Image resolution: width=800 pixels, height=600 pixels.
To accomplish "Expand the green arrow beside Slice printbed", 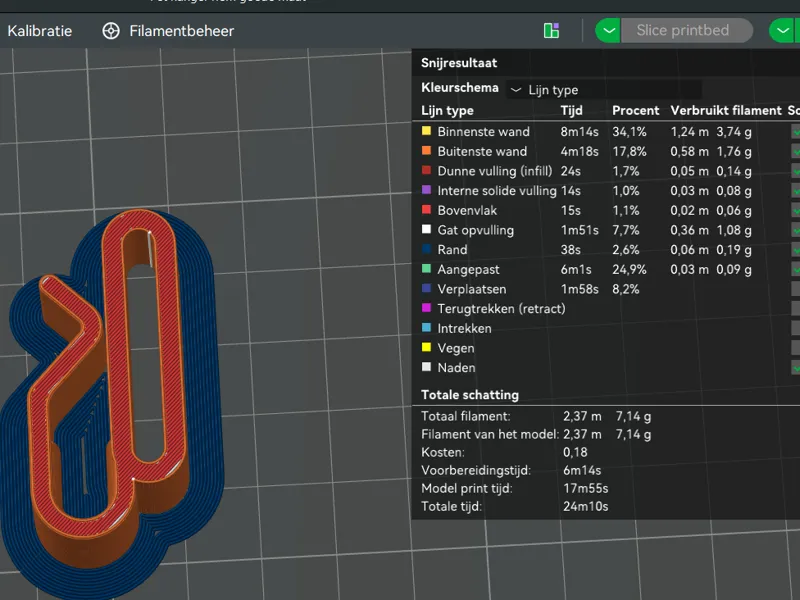I will 608,31.
